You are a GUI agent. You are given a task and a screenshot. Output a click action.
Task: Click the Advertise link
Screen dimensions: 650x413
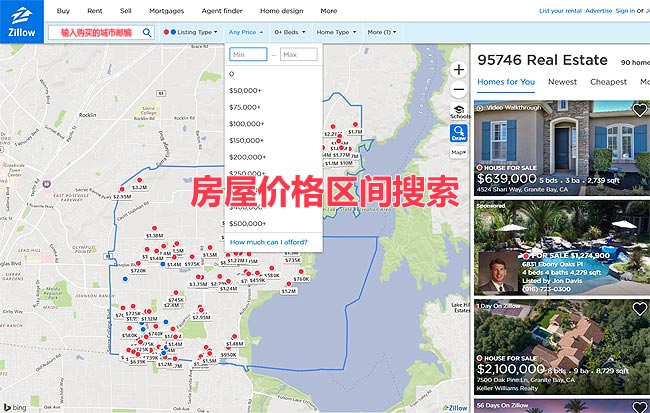coord(599,11)
